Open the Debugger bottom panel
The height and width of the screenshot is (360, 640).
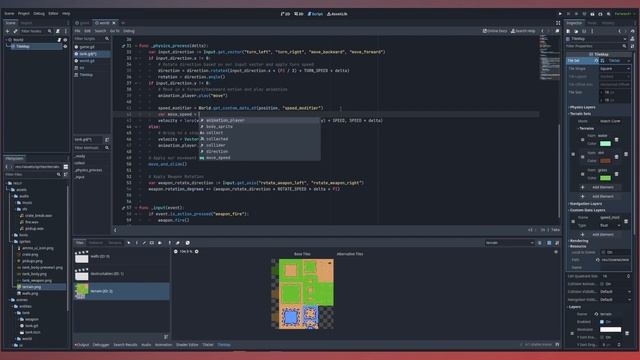pyautogui.click(x=101, y=345)
